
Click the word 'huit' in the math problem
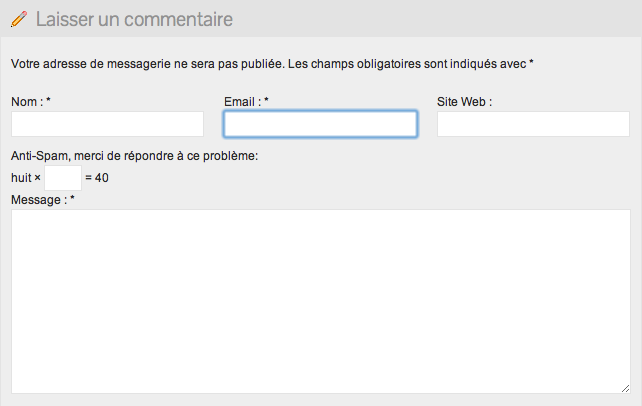[x=21, y=178]
